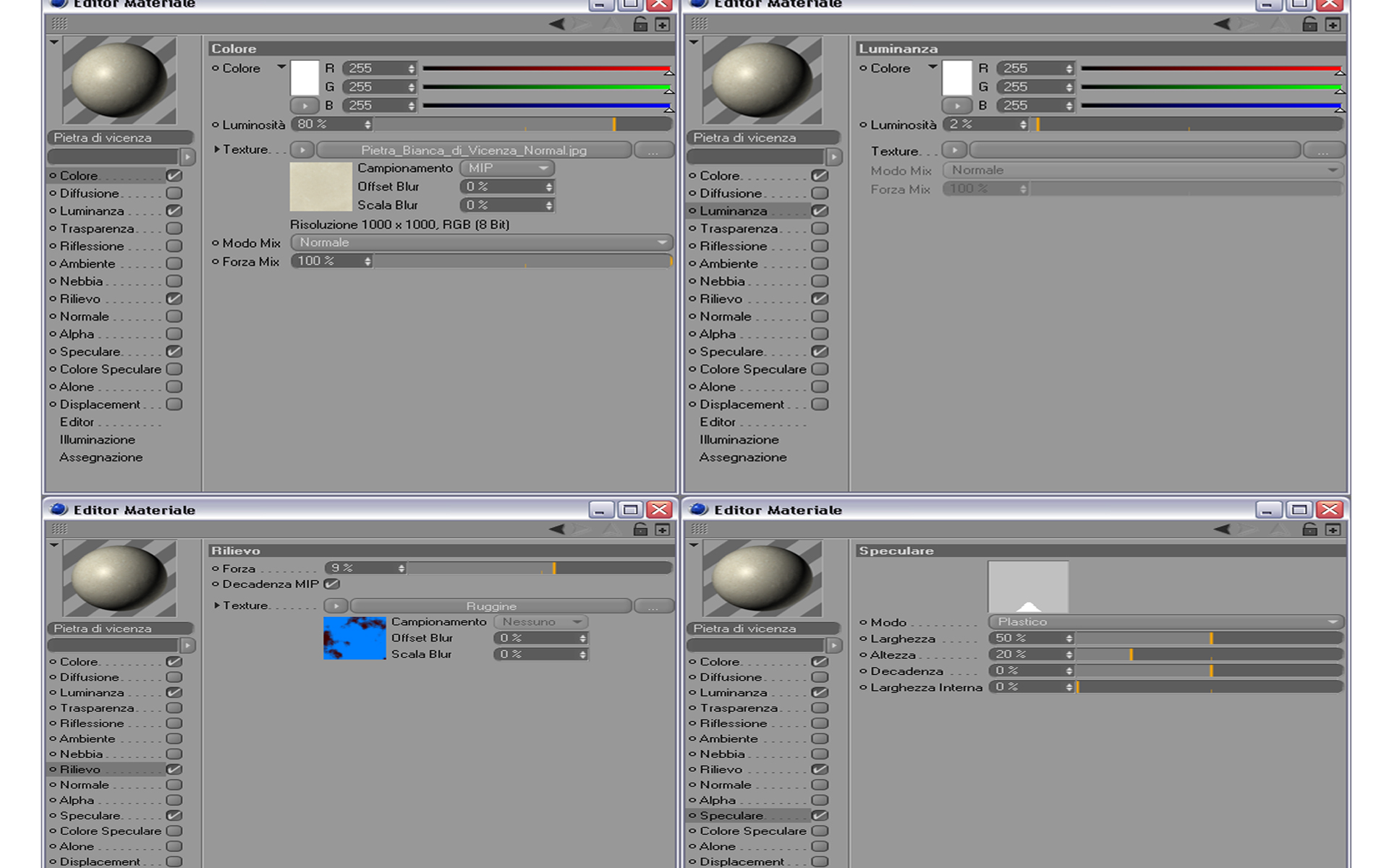The width and height of the screenshot is (1389, 868).
Task: Open the Modo Plastico dropdown
Action: 1165,622
